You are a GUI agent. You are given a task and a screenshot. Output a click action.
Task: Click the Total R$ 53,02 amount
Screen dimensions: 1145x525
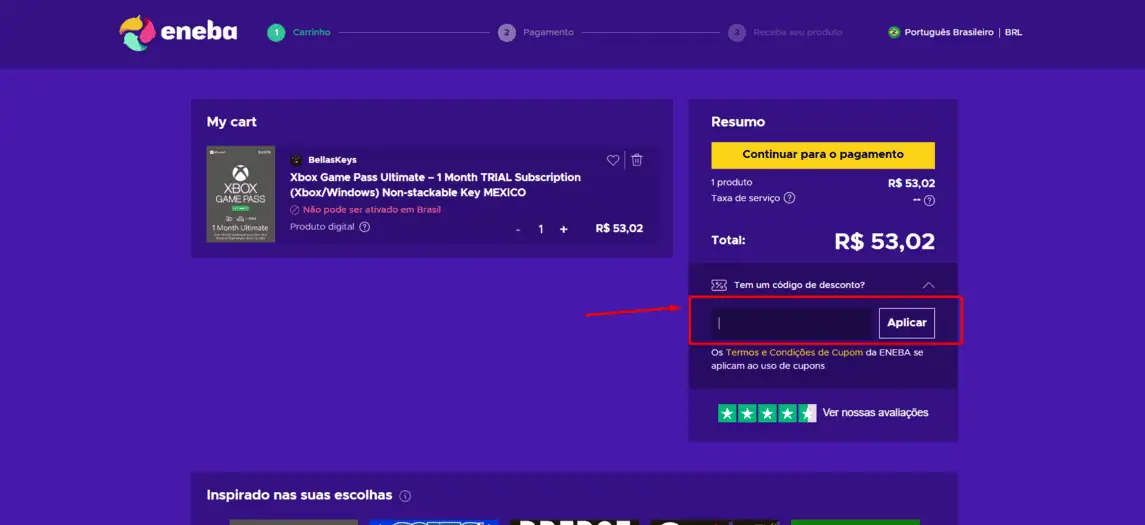pos(884,241)
